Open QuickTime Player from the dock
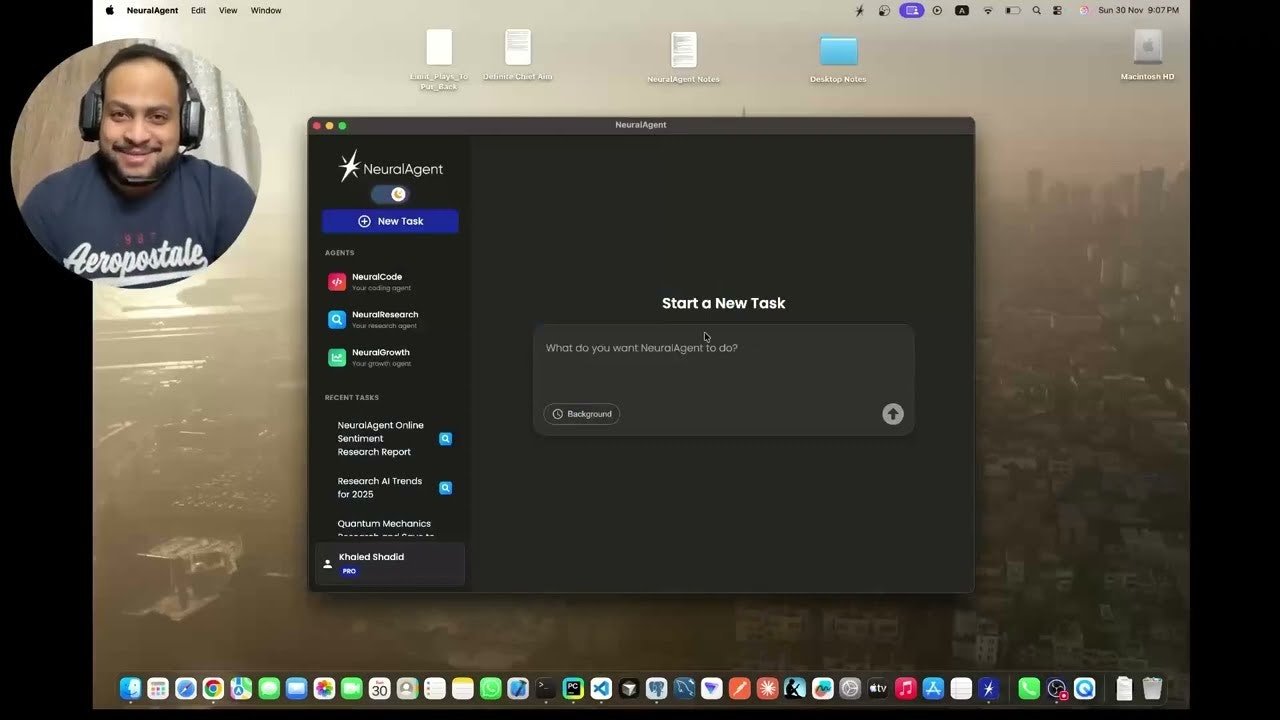This screenshot has height=720, width=1280. click(x=1085, y=688)
